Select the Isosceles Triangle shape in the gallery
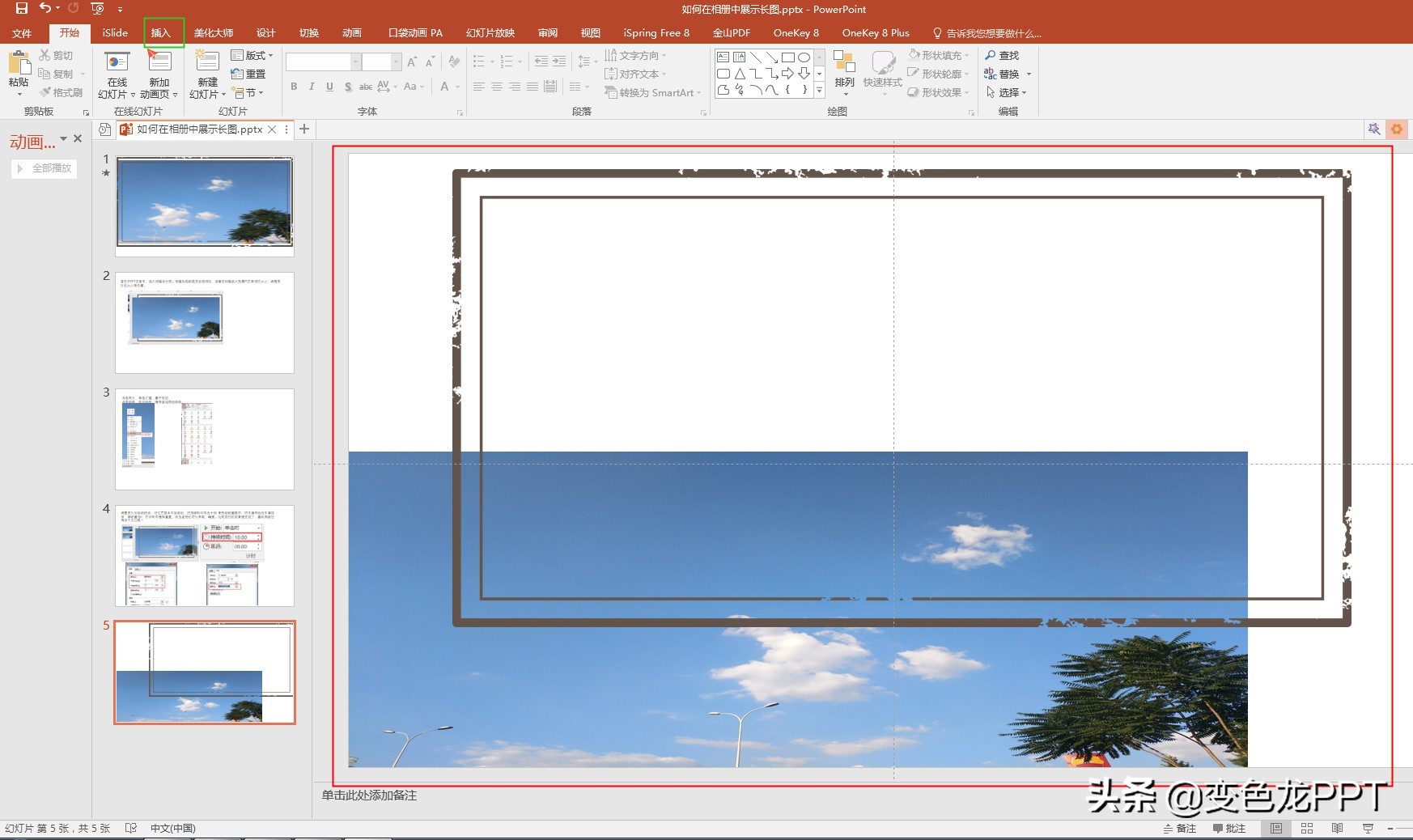The width and height of the screenshot is (1413, 840). [740, 74]
